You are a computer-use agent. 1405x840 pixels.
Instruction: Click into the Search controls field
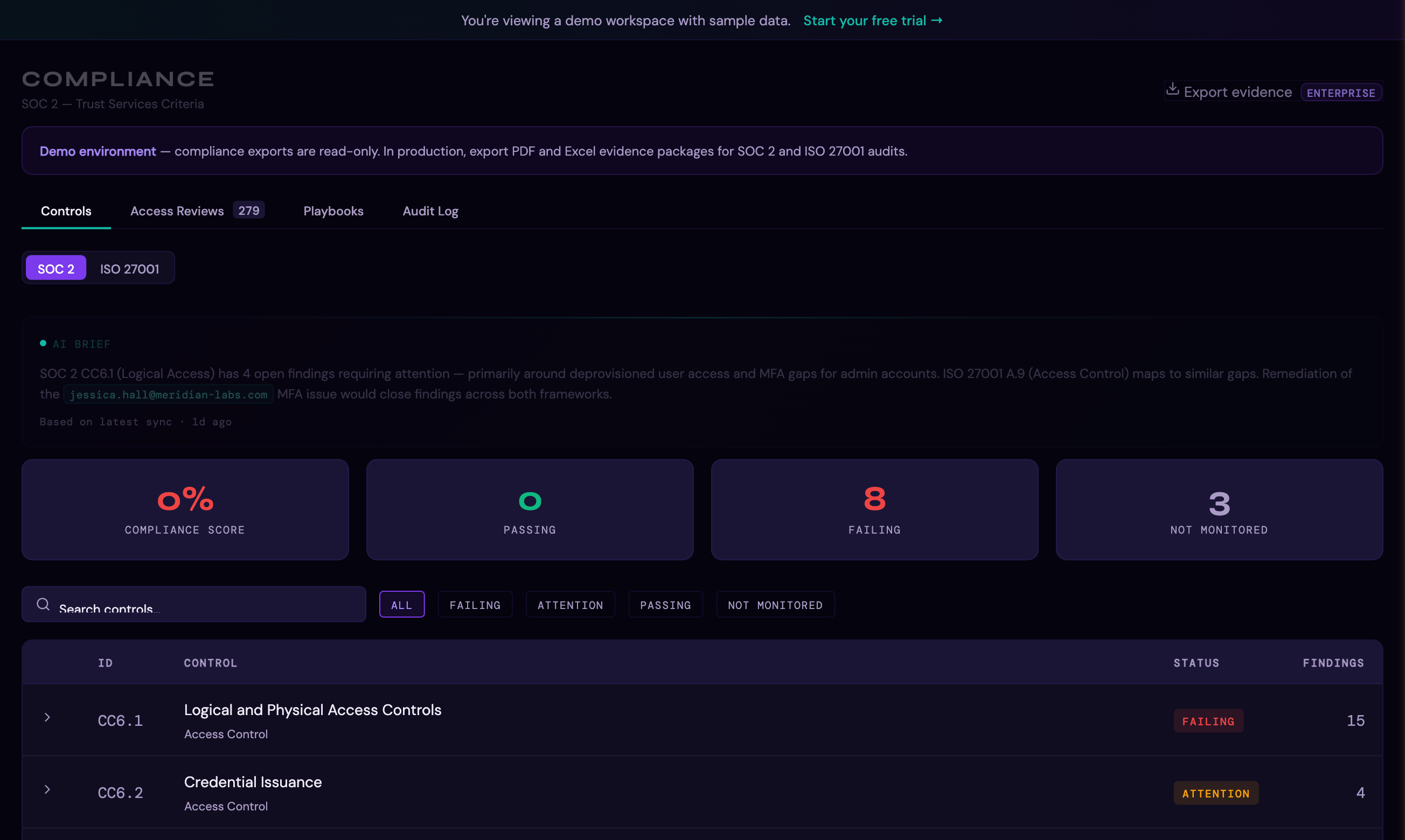coord(194,604)
